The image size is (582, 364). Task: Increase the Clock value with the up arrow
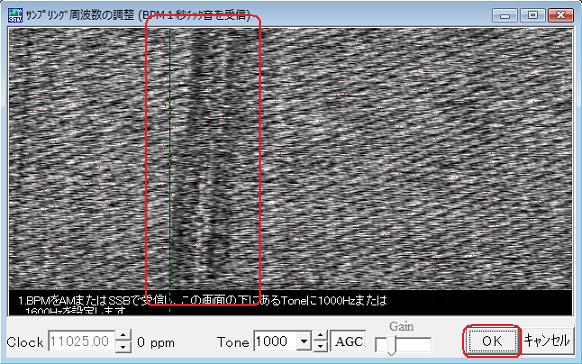tap(123, 335)
